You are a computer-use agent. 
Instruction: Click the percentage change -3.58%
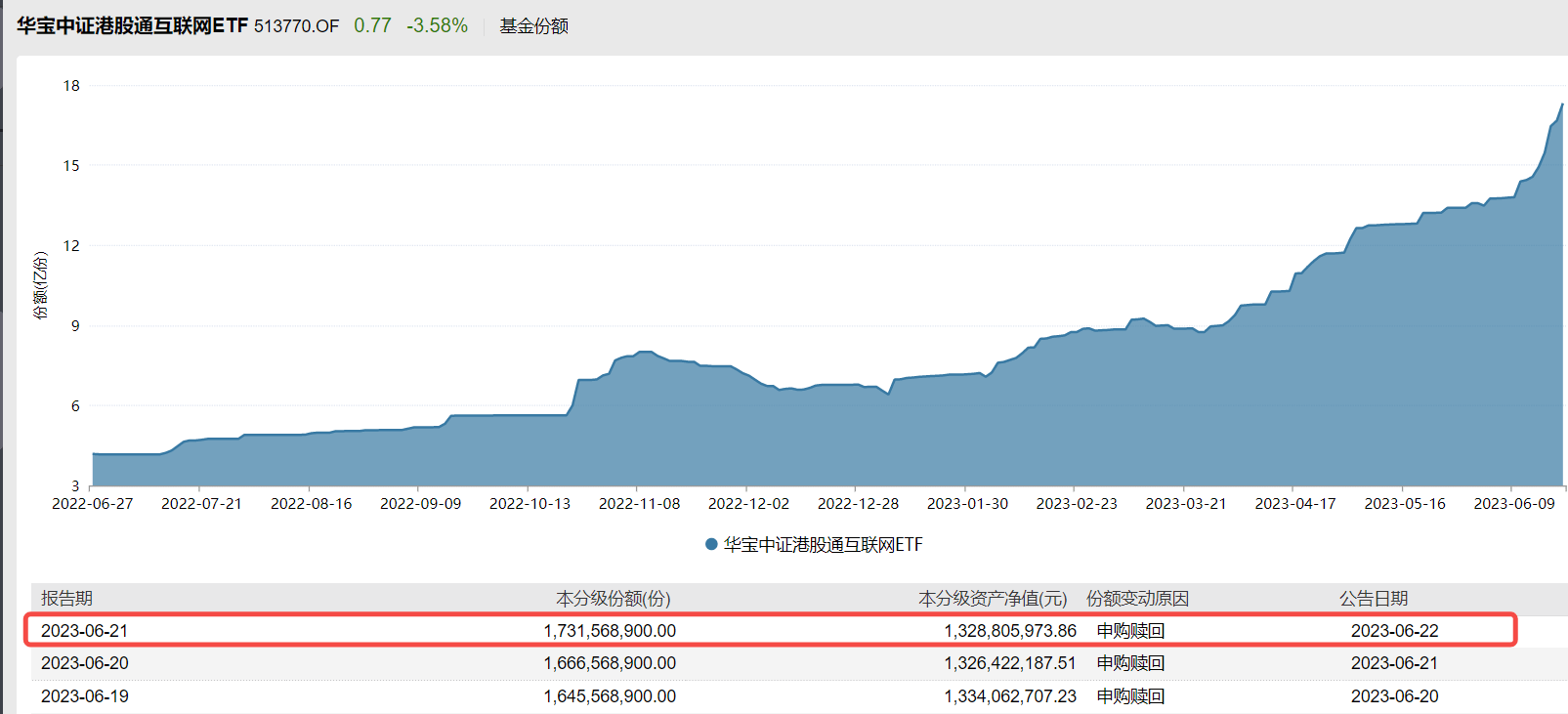(437, 25)
